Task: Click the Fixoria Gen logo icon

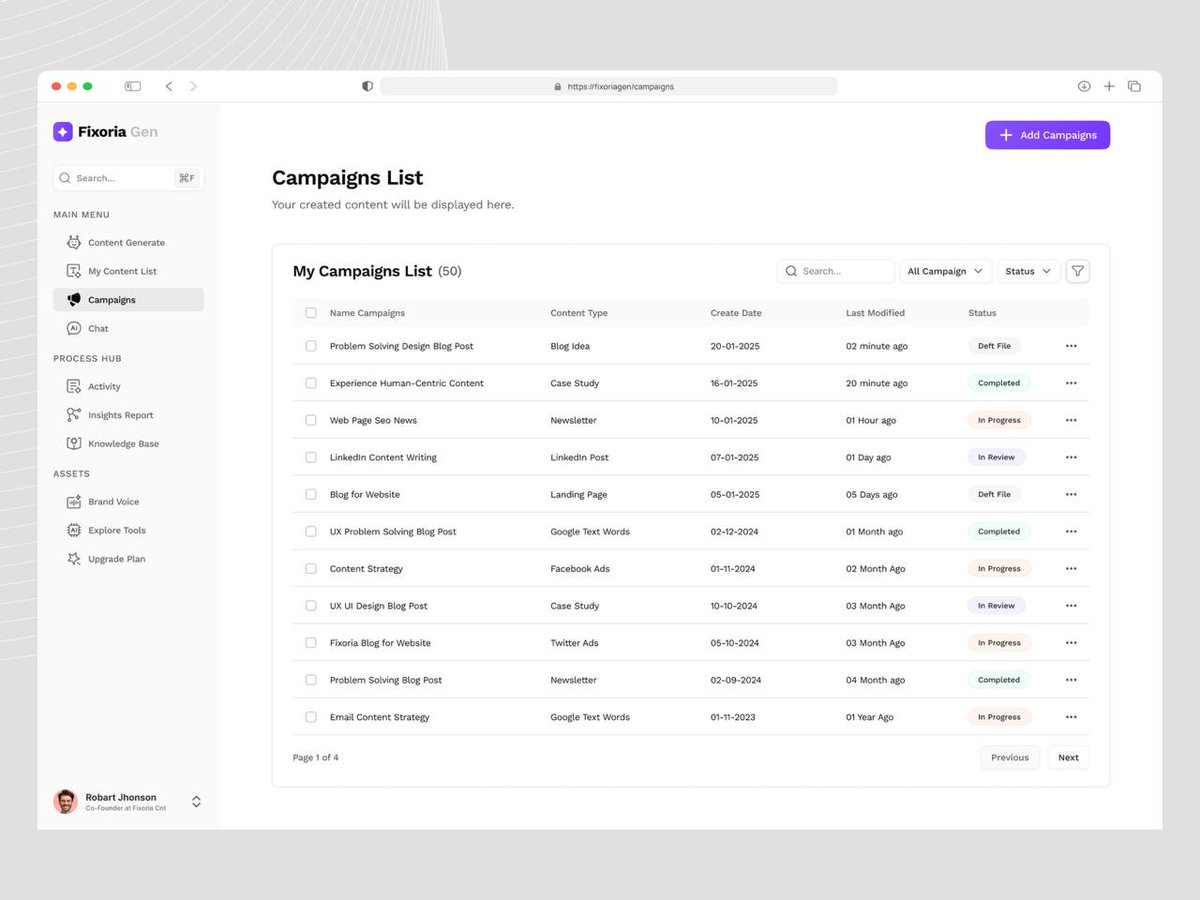Action: click(x=63, y=132)
